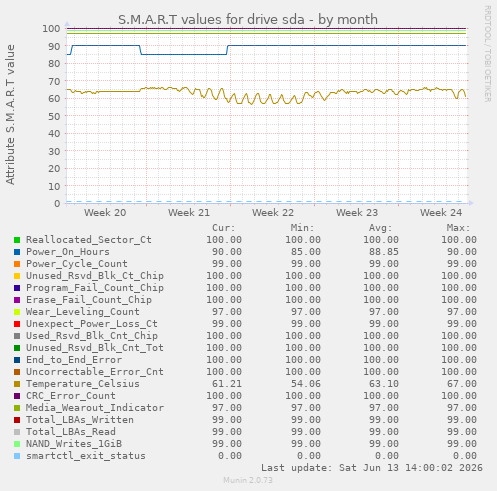Click the NAND_Writes_1GiB light green swatch
497x491 pixels.
(x=17, y=444)
